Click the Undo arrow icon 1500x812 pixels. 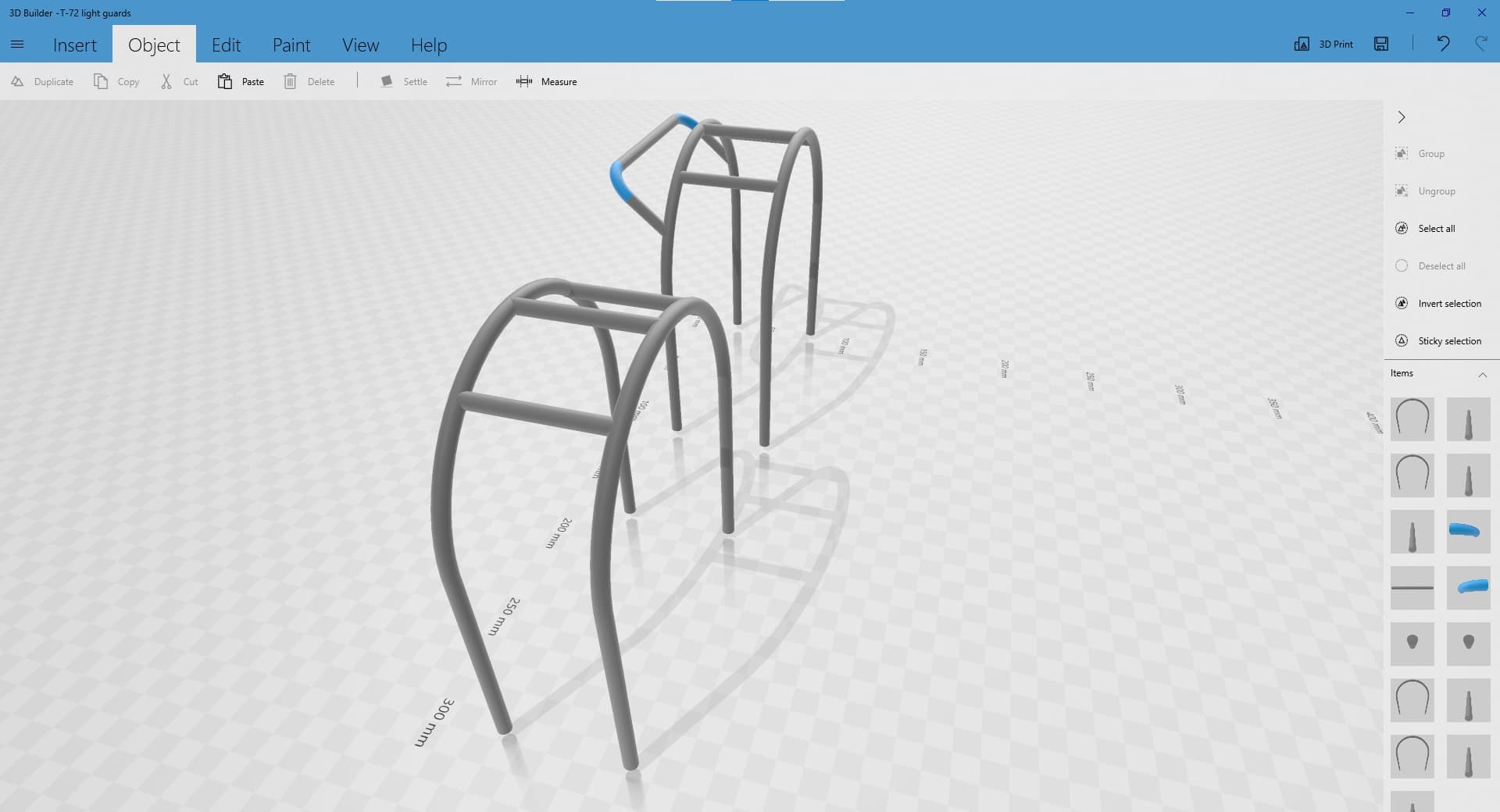[1443, 44]
